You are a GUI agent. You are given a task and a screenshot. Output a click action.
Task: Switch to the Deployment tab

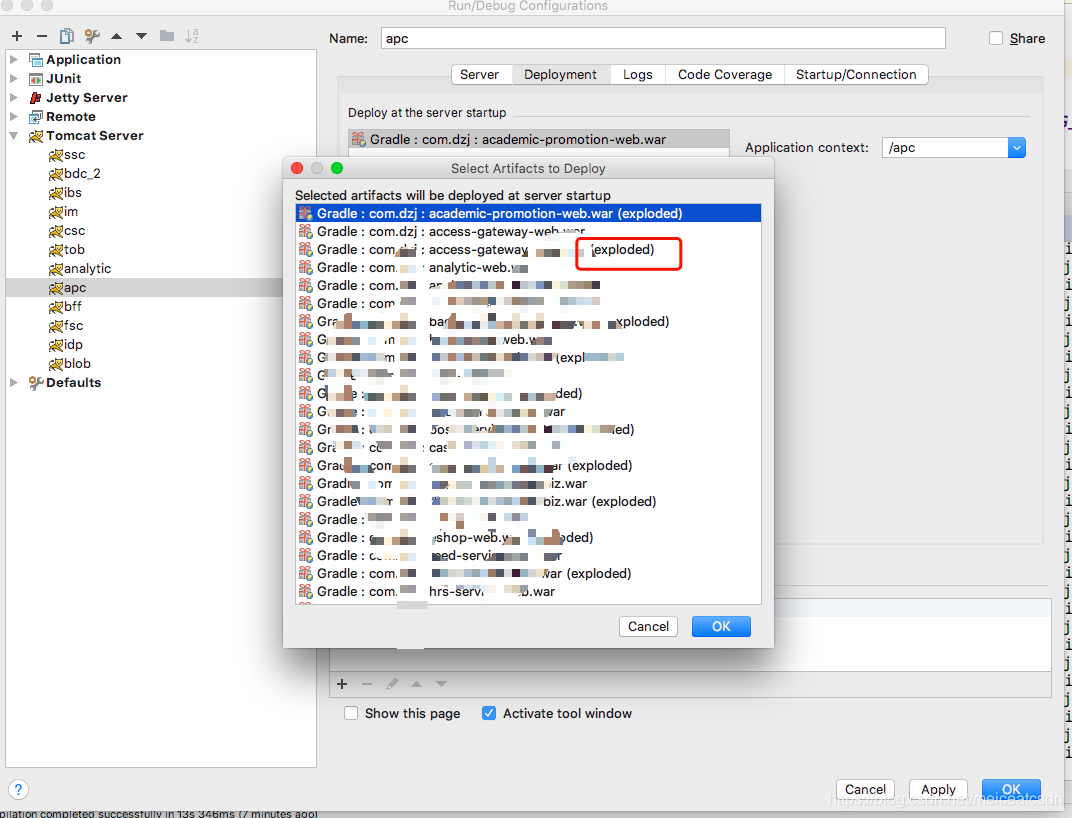pyautogui.click(x=560, y=75)
